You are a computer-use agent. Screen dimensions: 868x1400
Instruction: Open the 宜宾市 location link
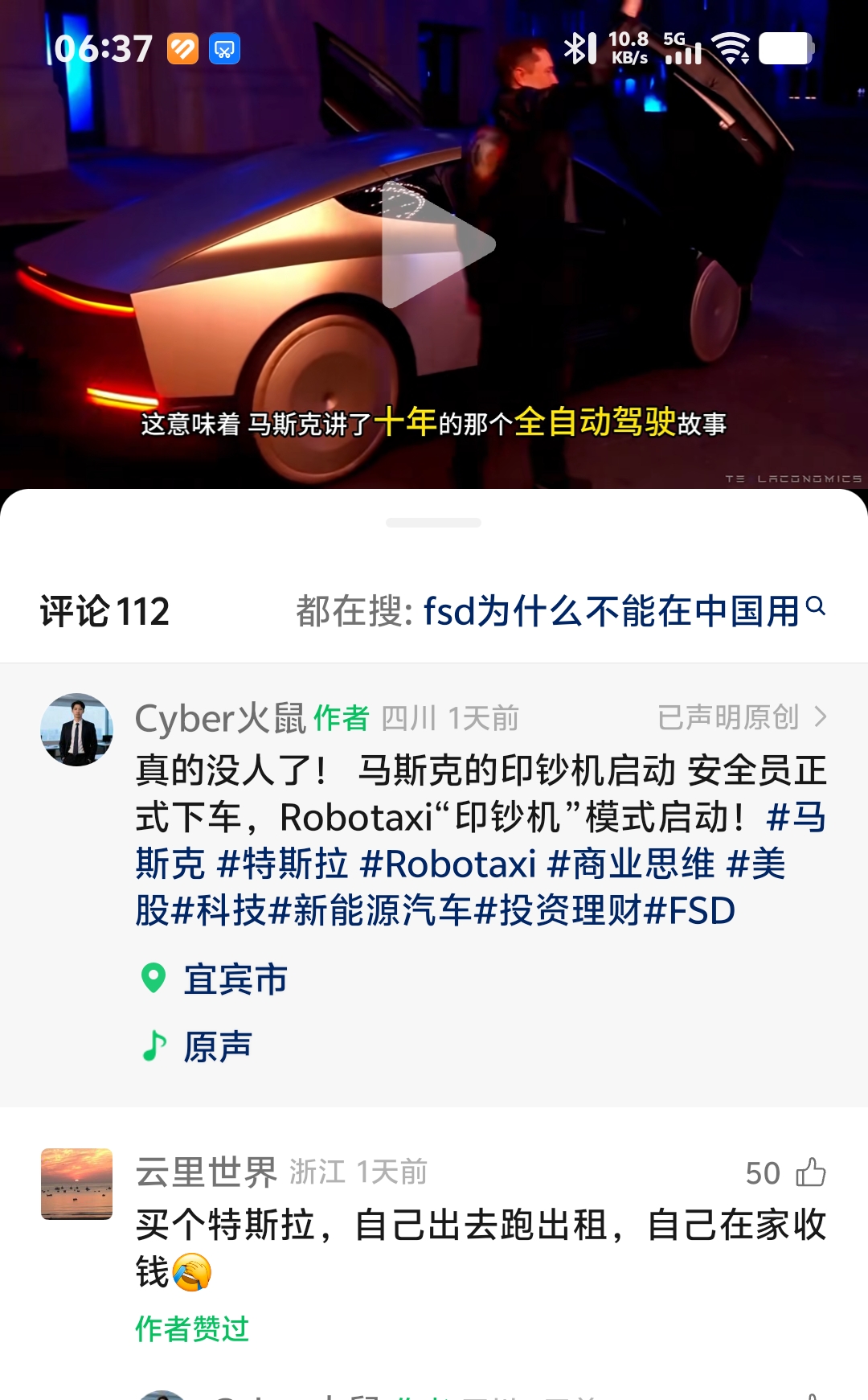(x=235, y=979)
